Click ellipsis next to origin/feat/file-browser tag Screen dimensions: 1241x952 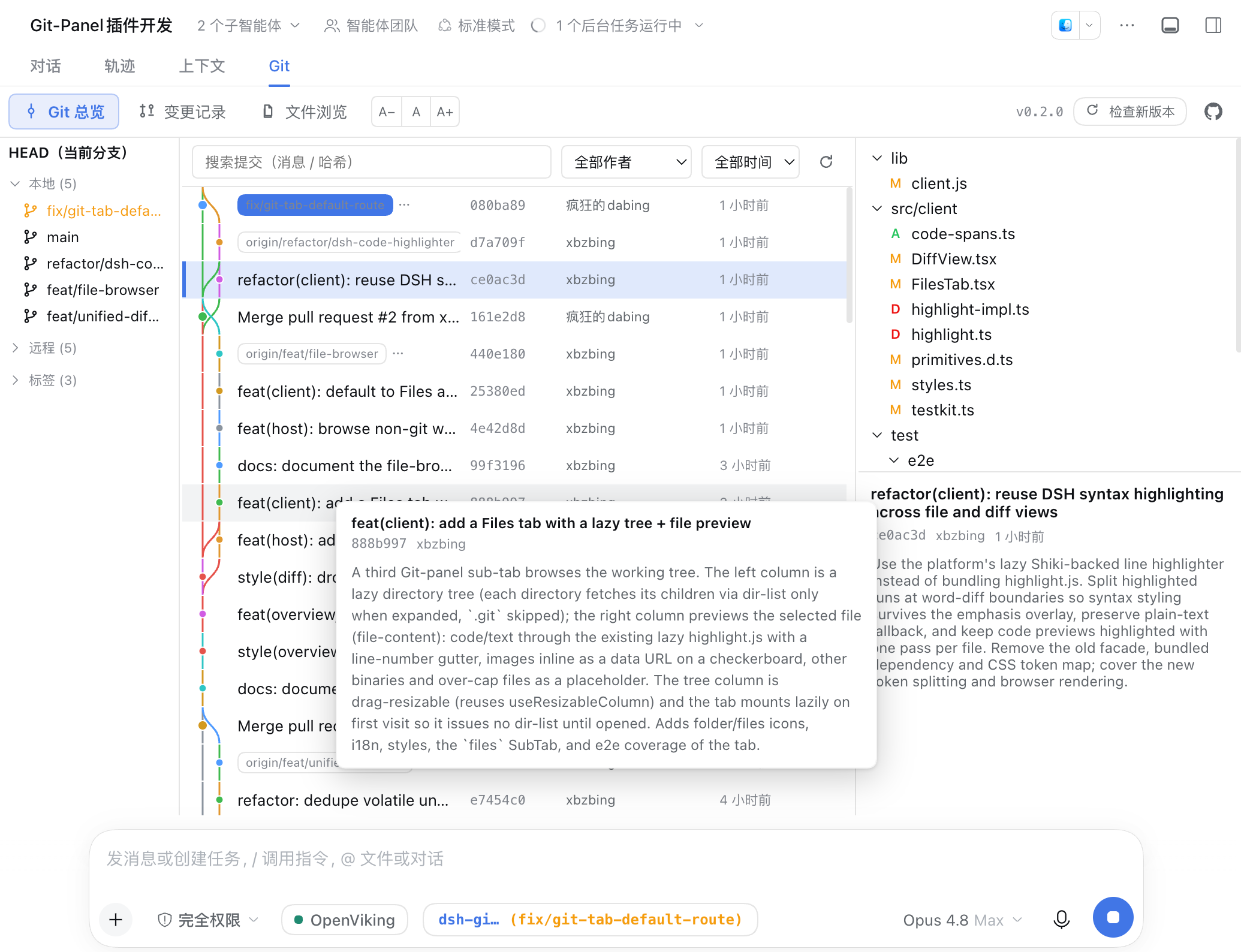(x=397, y=353)
